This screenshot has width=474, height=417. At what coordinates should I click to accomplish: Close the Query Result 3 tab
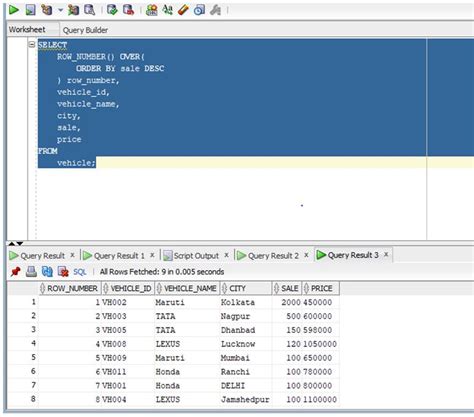click(386, 254)
